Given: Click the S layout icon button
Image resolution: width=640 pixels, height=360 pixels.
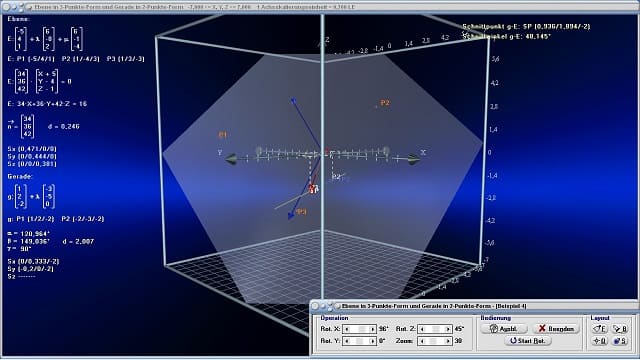Looking at the screenshot, I should point(620,341).
